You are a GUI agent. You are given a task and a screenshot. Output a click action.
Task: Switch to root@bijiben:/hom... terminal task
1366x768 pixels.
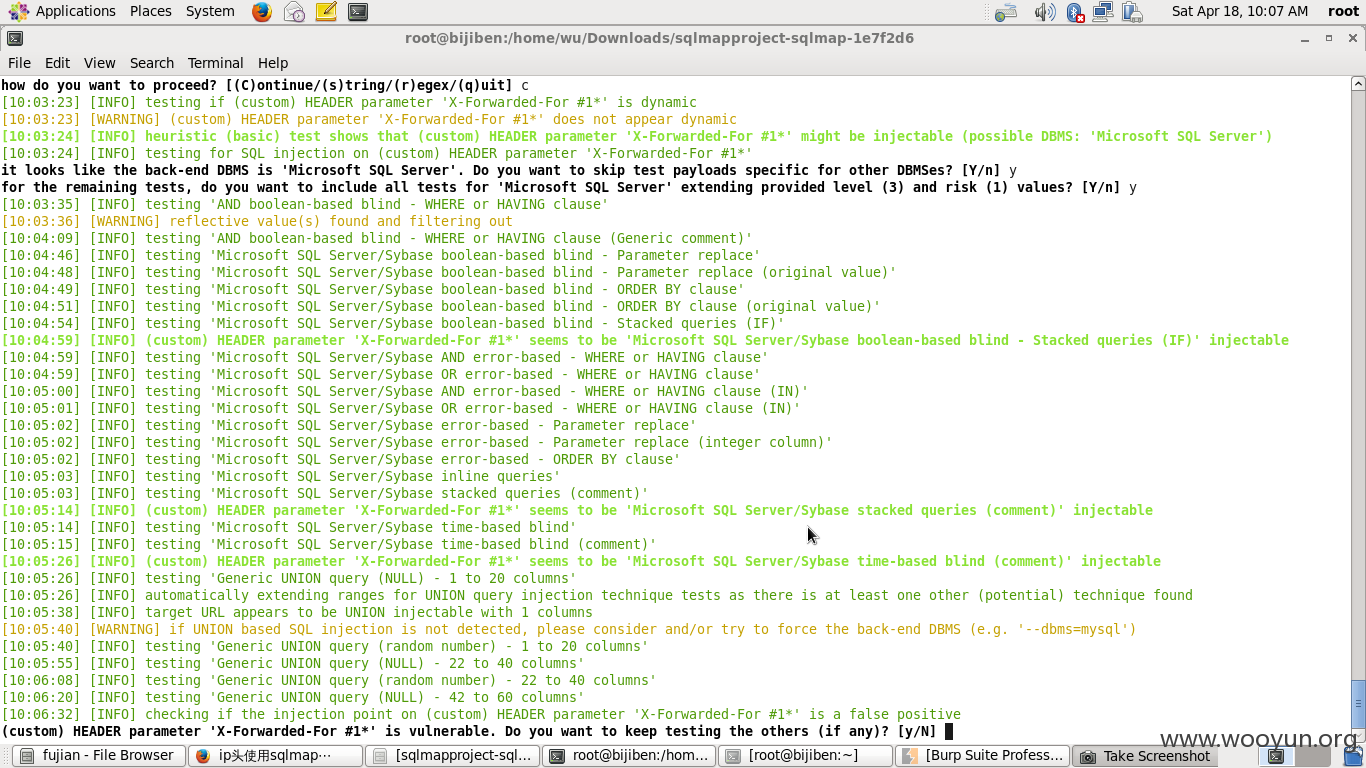click(628, 756)
